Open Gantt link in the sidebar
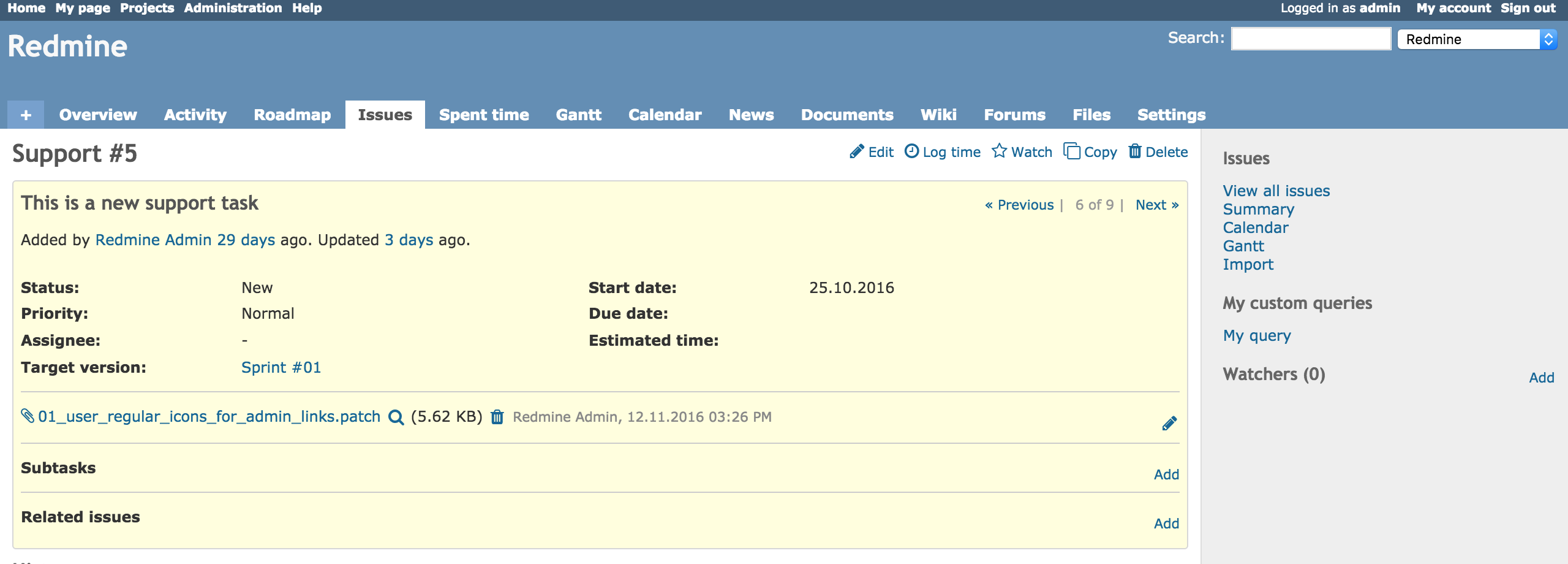The image size is (1568, 564). click(x=1243, y=246)
